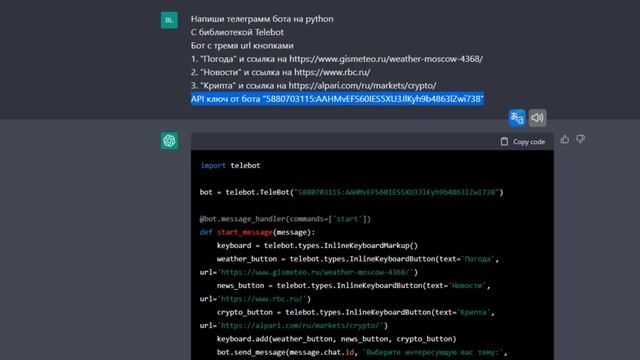Click the gismeteo.ru URL in the user message
Viewport: 640px width, 360px height.
point(386,59)
